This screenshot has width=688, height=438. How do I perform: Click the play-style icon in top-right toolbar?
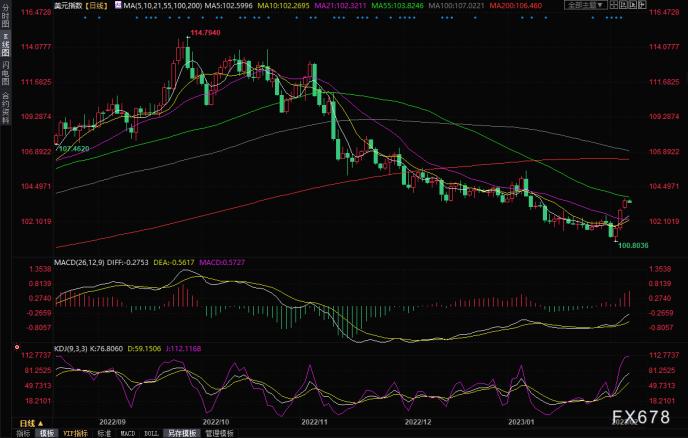pyautogui.click(x=633, y=5)
